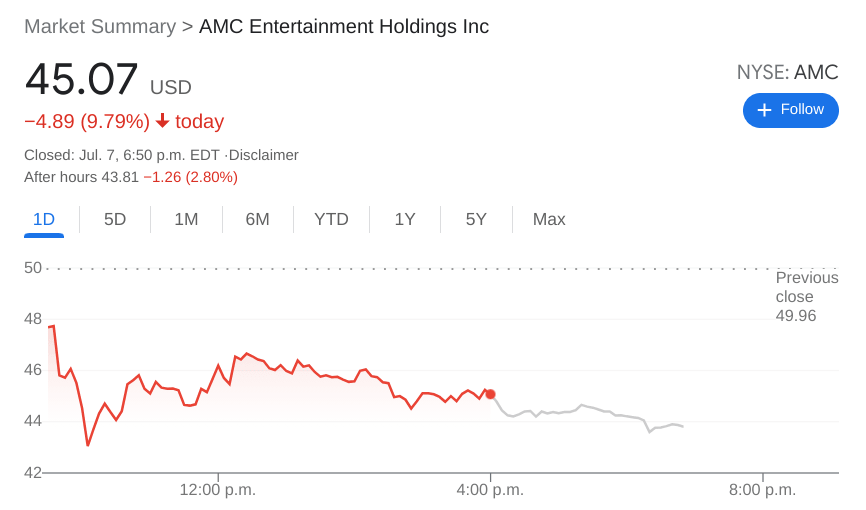Click the 4:00 p.m. axis label

click(x=490, y=490)
